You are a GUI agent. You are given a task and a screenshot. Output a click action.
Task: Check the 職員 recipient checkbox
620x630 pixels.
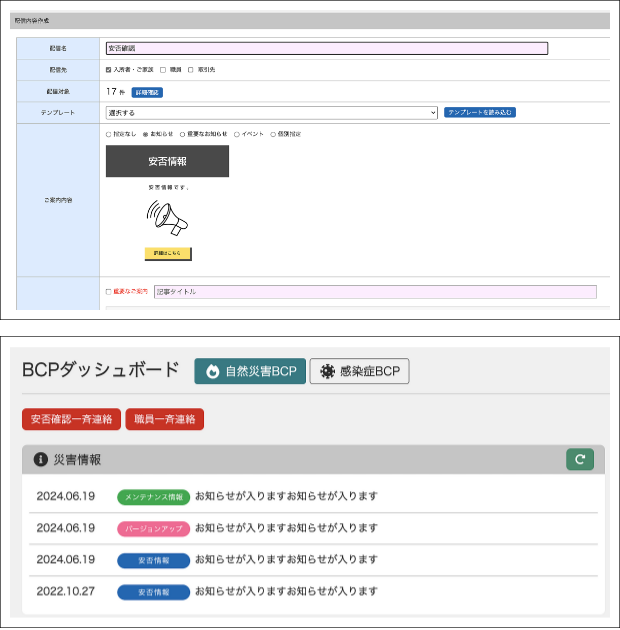[163, 70]
